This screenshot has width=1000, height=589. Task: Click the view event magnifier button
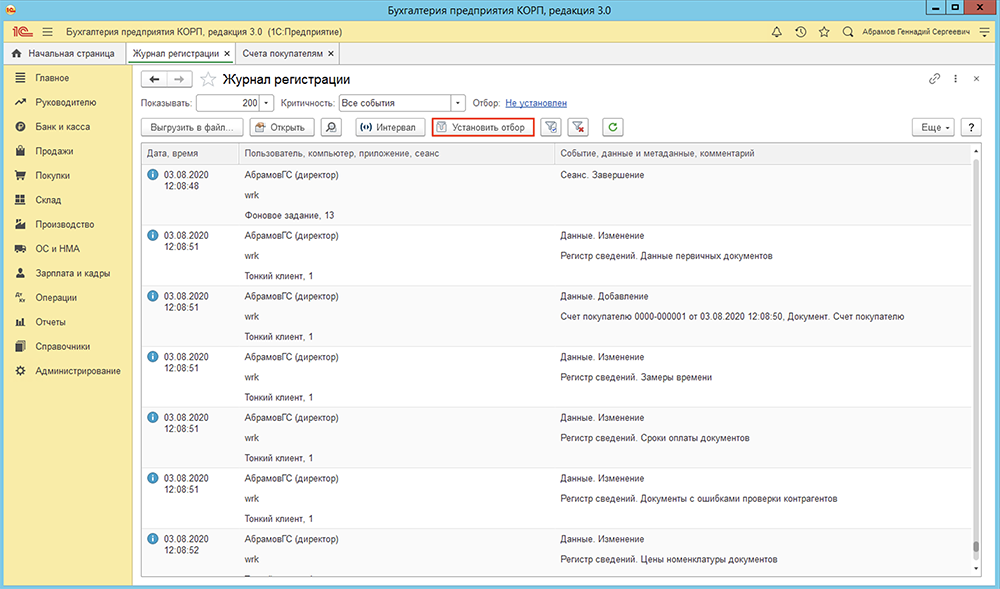[330, 127]
